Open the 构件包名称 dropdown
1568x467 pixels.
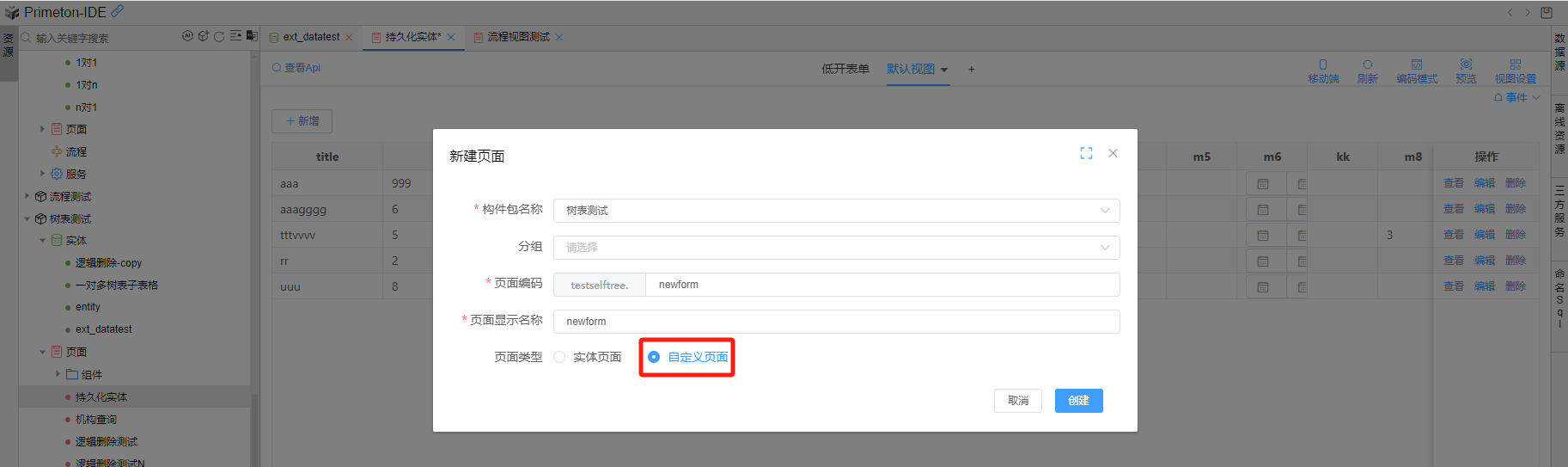click(836, 211)
